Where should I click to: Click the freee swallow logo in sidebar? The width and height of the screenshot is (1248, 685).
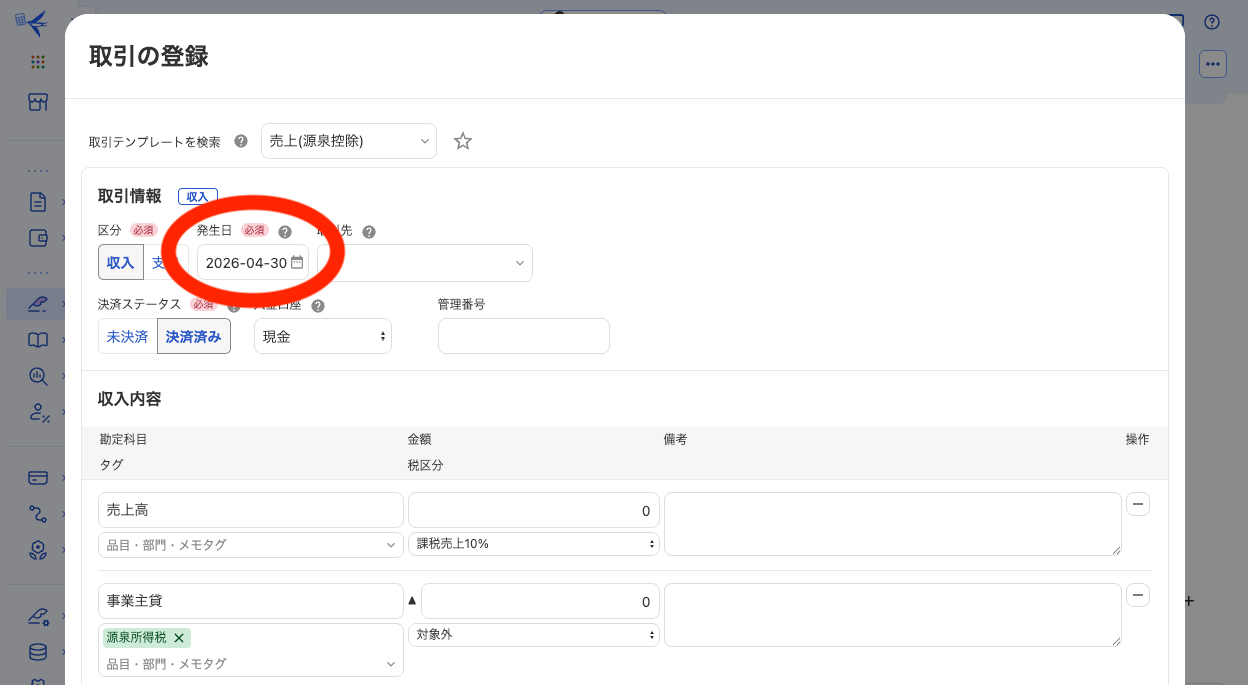32,22
